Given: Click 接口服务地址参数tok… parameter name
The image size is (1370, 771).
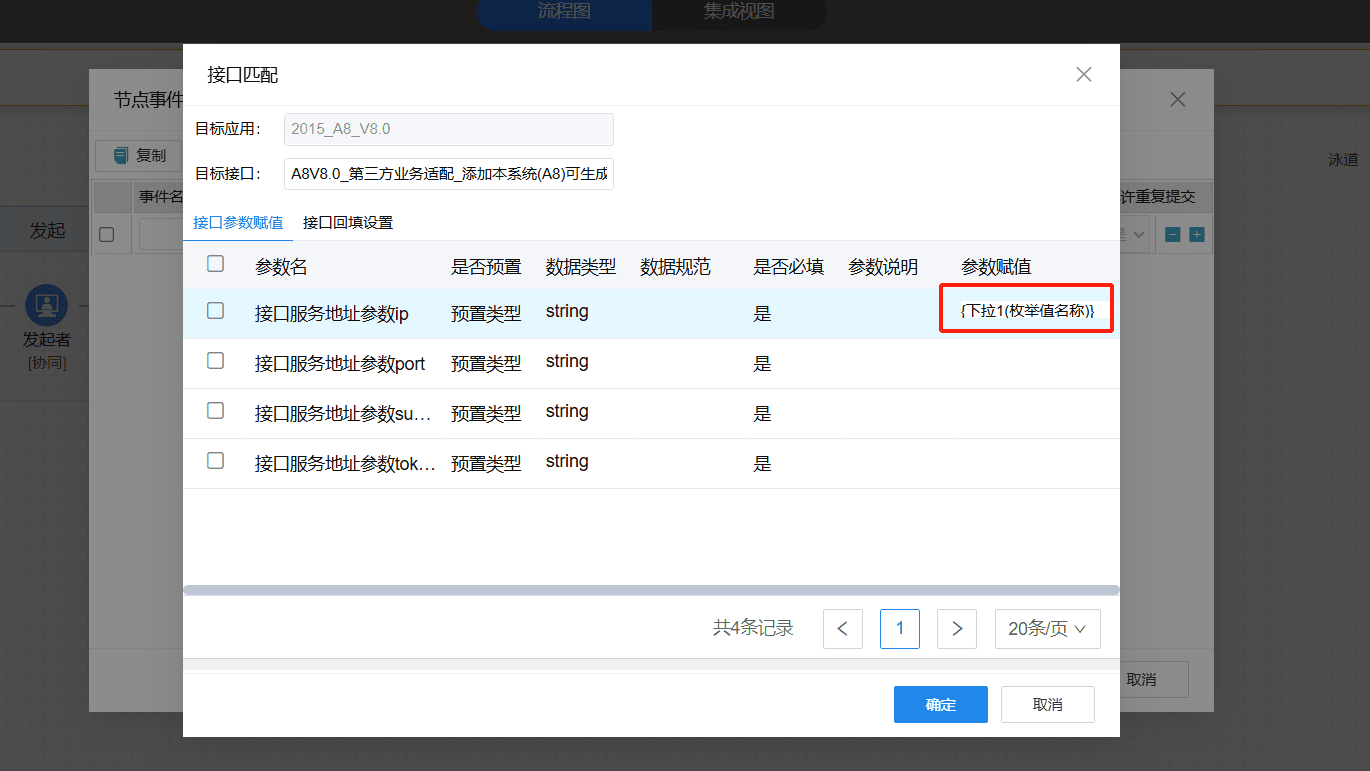Looking at the screenshot, I should [x=346, y=464].
